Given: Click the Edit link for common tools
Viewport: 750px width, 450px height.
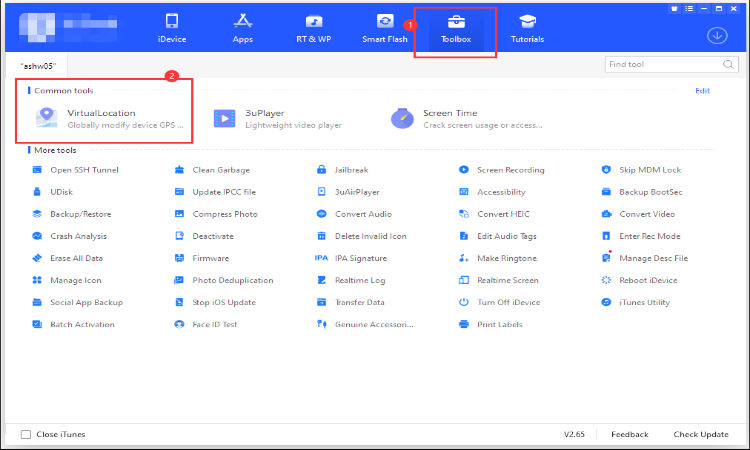Looking at the screenshot, I should click(702, 91).
